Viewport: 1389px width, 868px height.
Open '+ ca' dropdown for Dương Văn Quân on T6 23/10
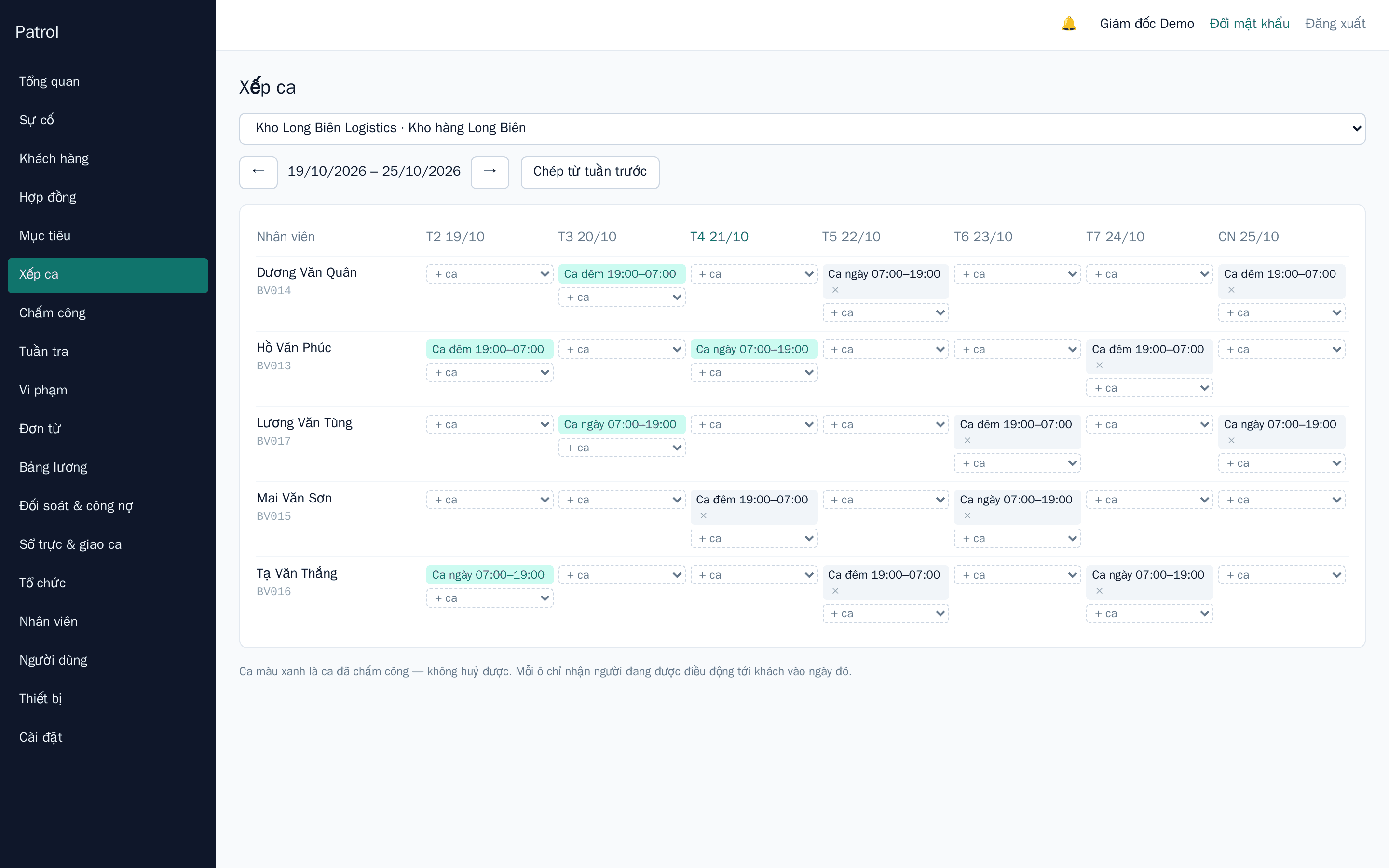coord(1018,274)
